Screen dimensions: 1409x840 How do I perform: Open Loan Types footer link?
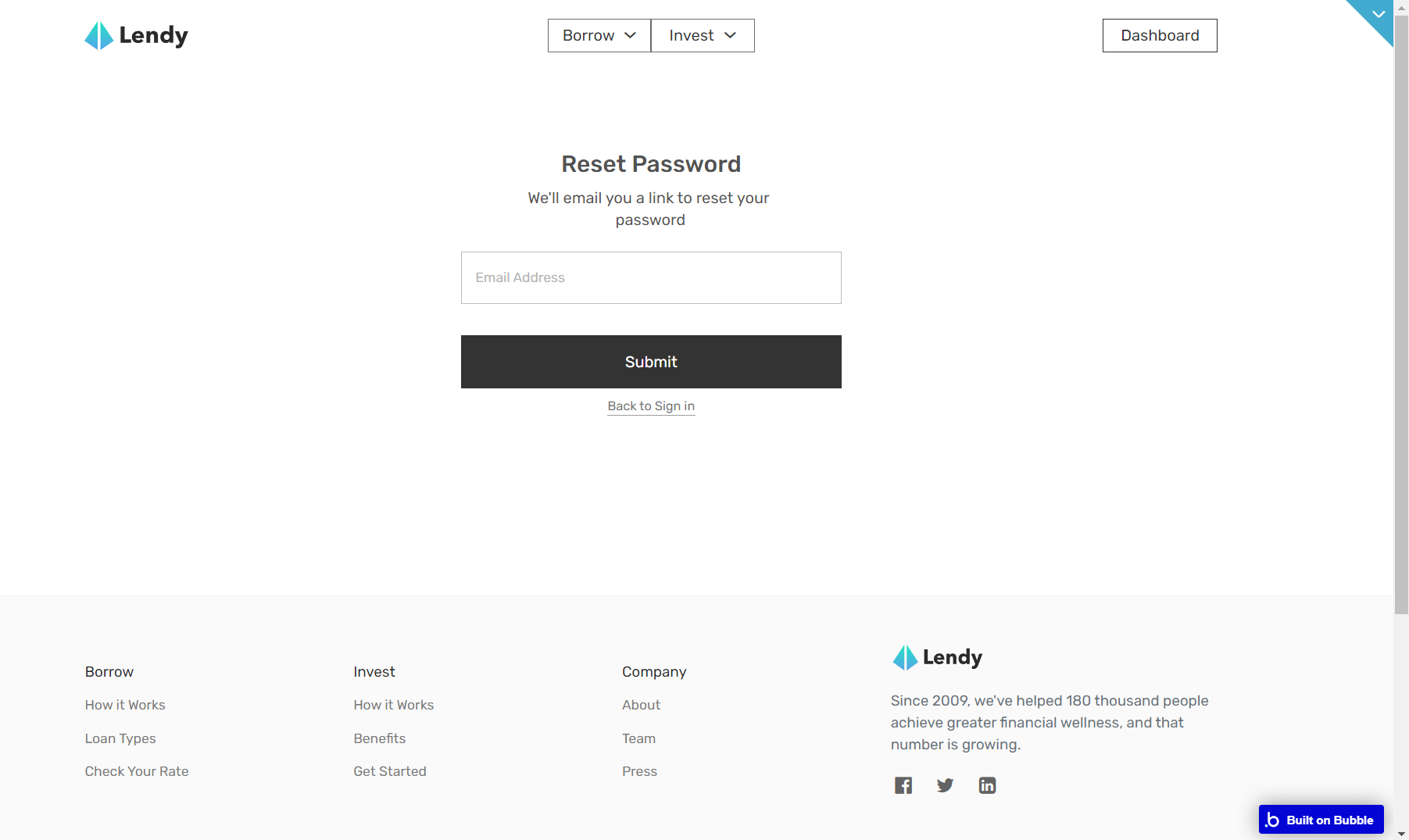(x=120, y=738)
